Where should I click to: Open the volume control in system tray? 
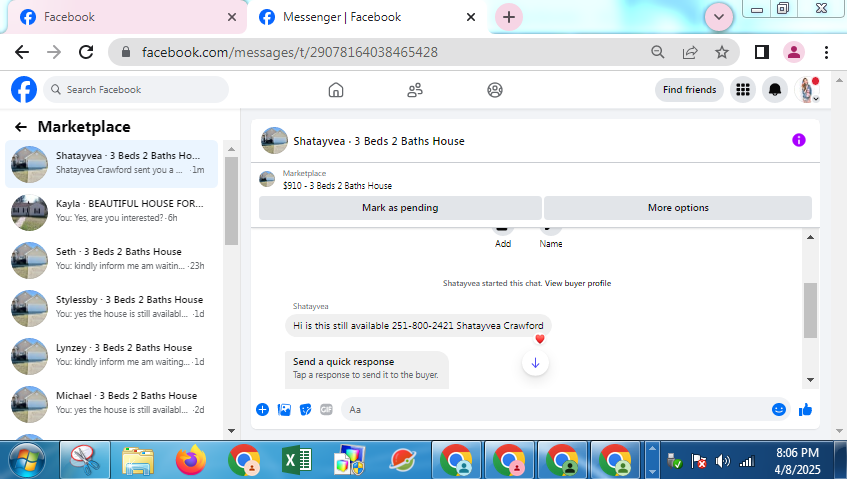722,461
